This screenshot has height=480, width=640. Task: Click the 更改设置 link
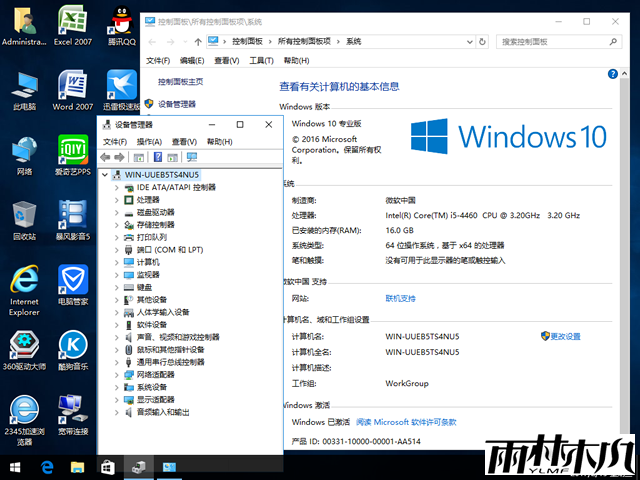point(565,337)
